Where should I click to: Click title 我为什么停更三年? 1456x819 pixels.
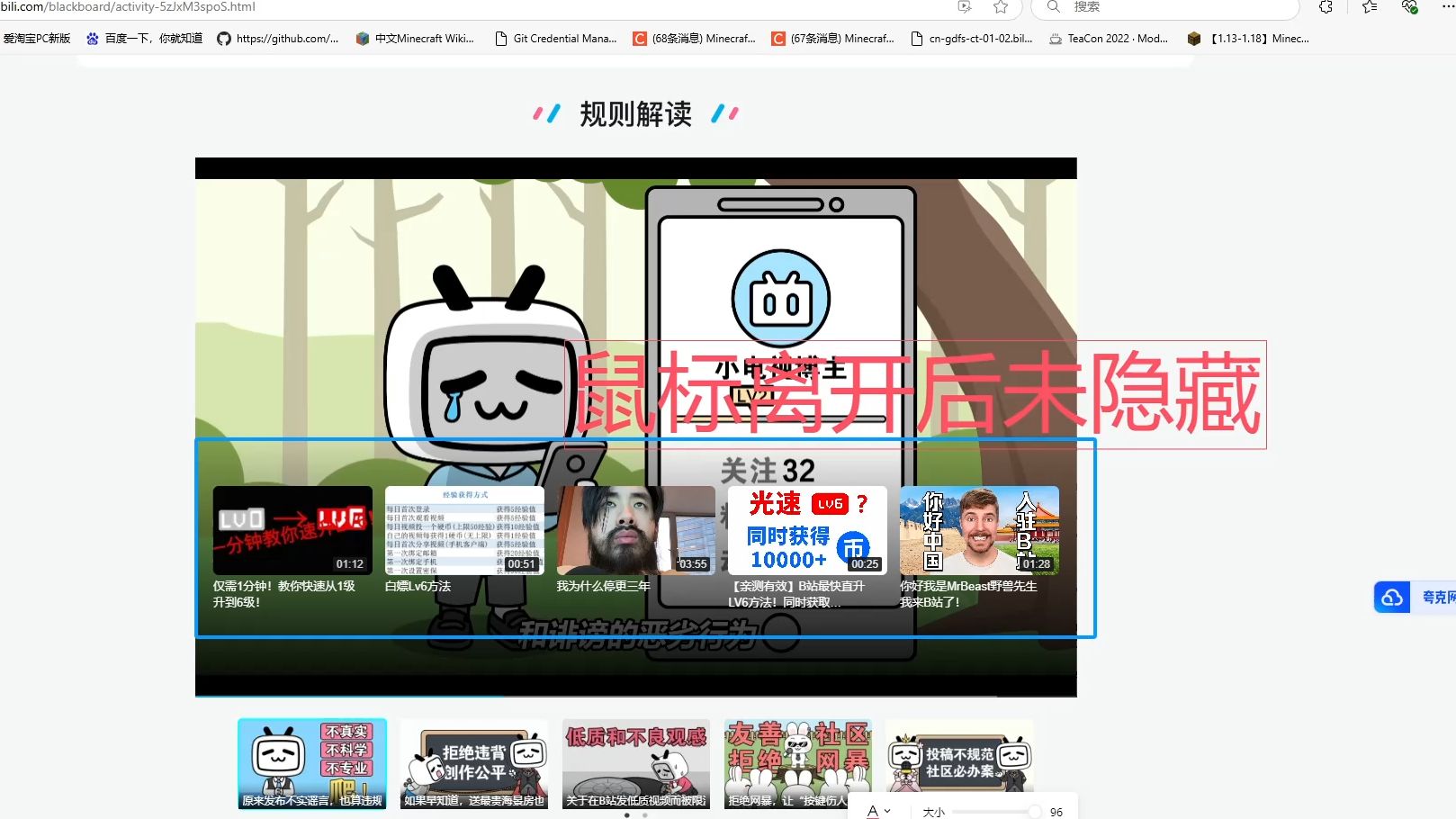(x=604, y=586)
